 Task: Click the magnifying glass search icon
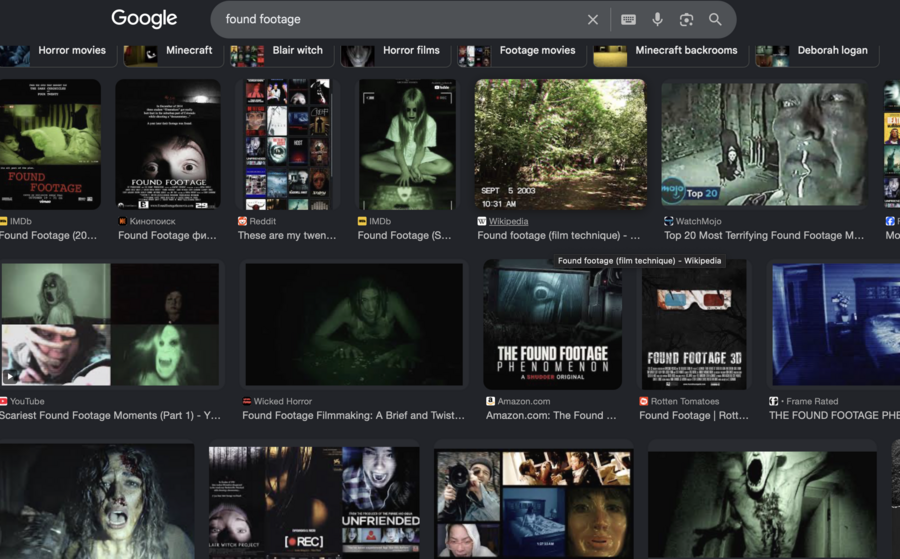click(x=715, y=20)
